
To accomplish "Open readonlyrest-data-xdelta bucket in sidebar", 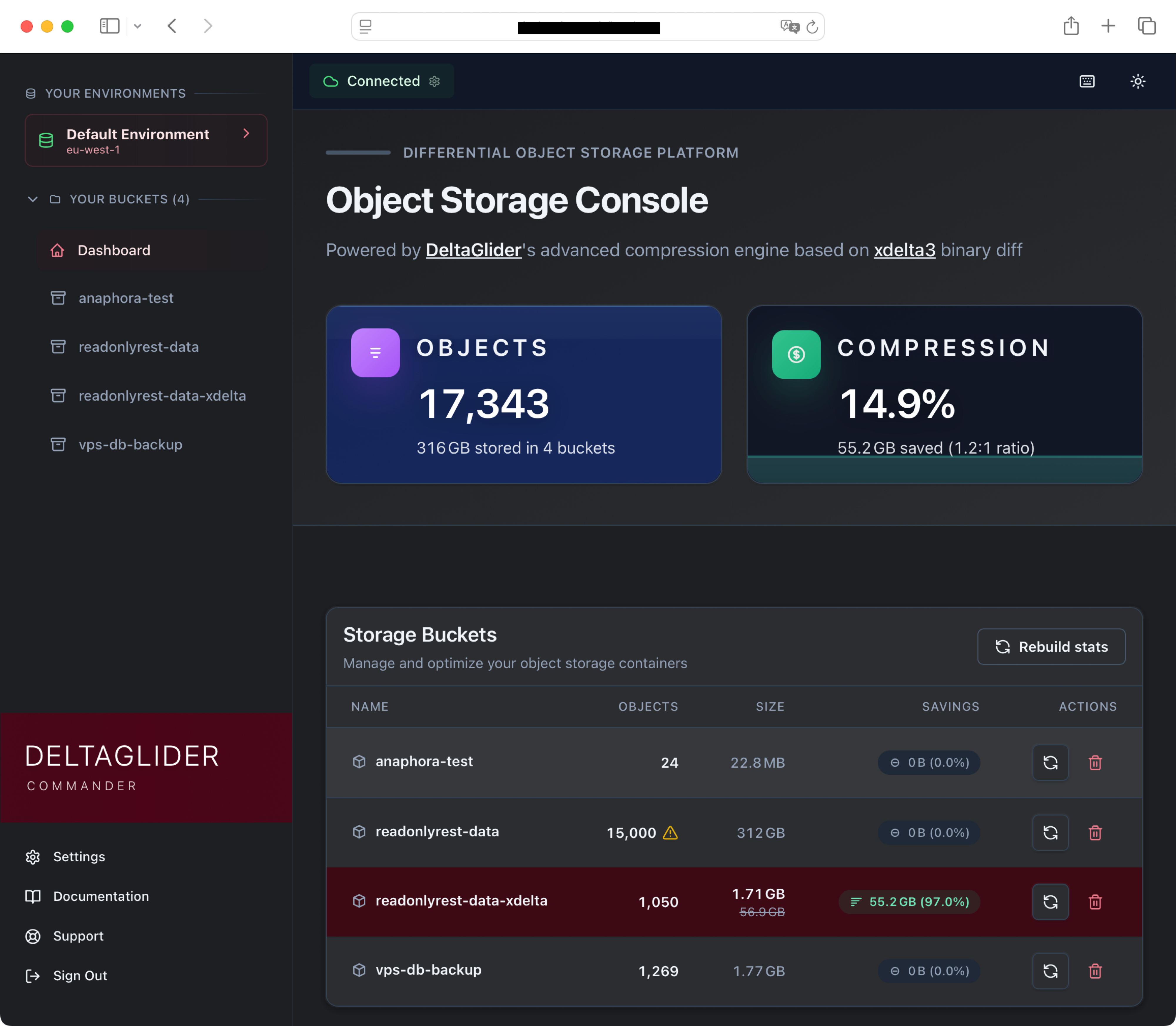I will pos(162,396).
